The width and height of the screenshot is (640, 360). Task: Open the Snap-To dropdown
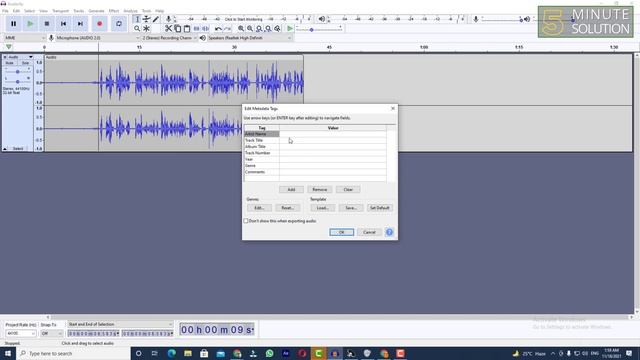click(51, 333)
